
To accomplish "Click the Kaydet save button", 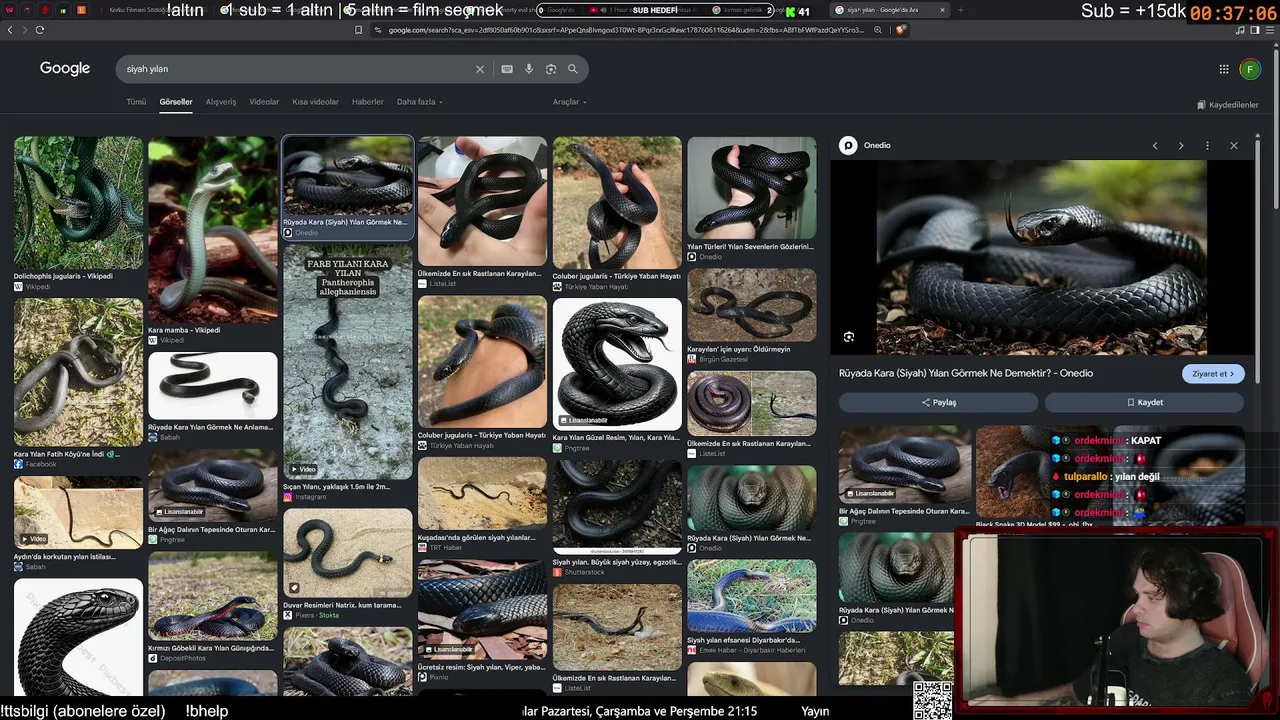I will point(1145,402).
